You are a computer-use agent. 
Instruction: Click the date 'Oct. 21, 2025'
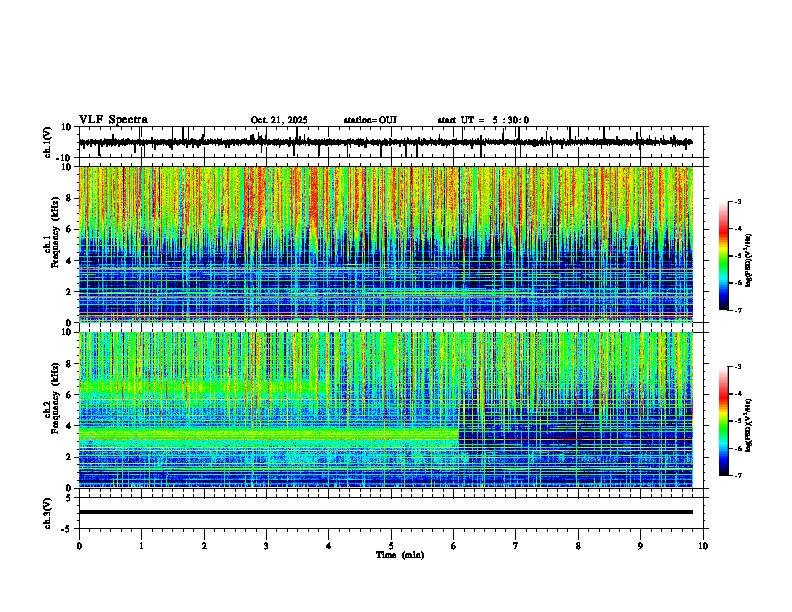(x=279, y=120)
